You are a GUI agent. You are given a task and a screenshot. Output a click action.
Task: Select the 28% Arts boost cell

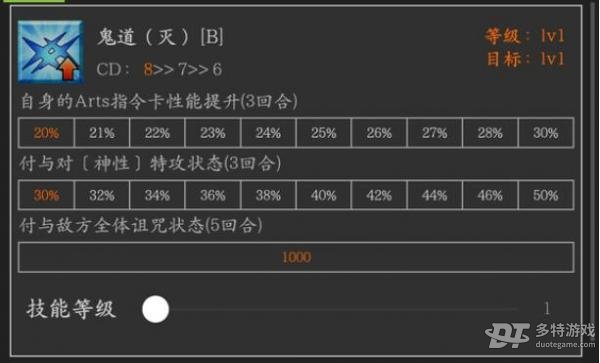click(x=490, y=133)
